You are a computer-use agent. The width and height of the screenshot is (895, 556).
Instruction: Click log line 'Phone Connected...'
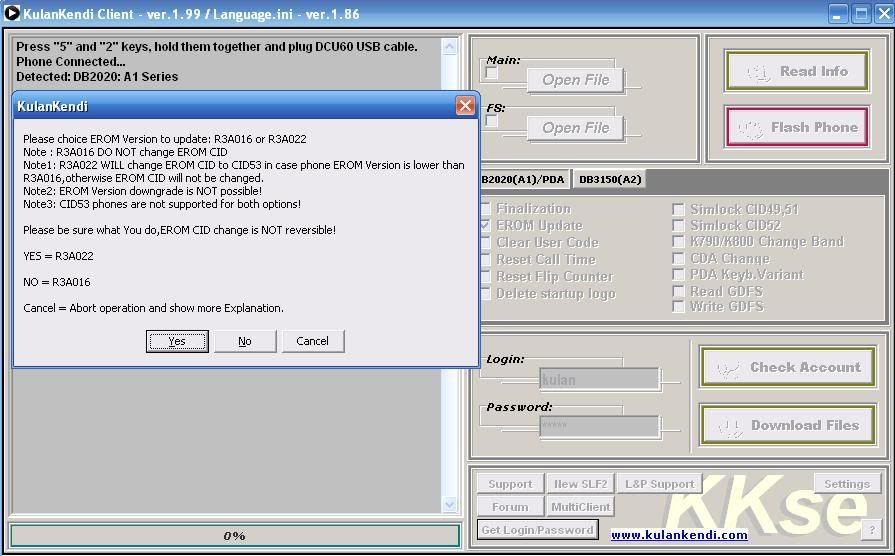click(70, 62)
